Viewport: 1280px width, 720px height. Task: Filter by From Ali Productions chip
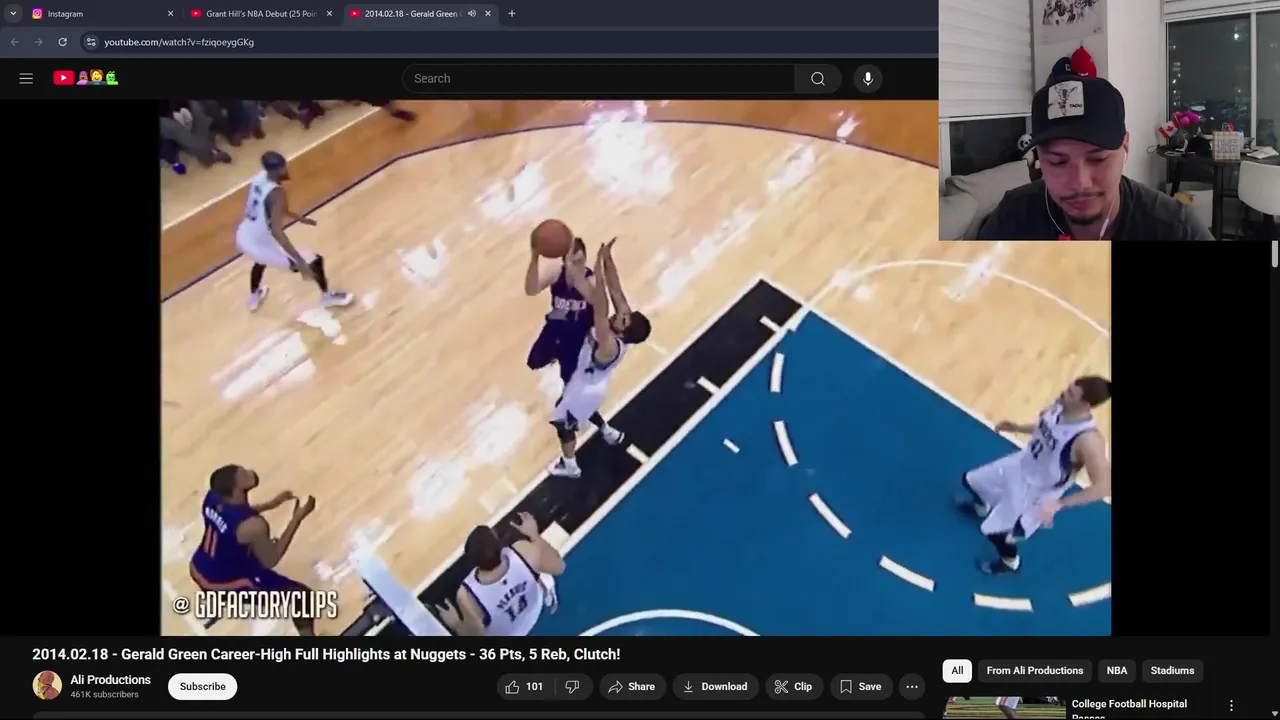coord(1035,670)
